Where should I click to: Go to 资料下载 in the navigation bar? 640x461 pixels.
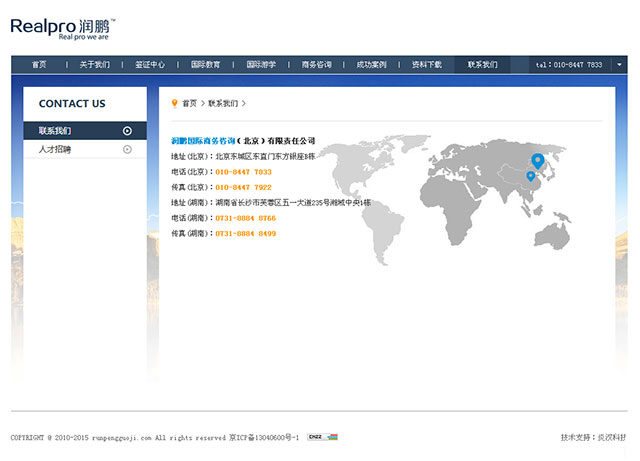point(427,64)
